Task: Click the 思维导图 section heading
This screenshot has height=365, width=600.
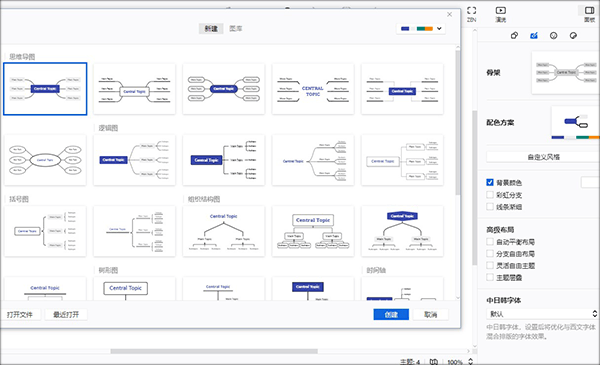Action: point(22,57)
